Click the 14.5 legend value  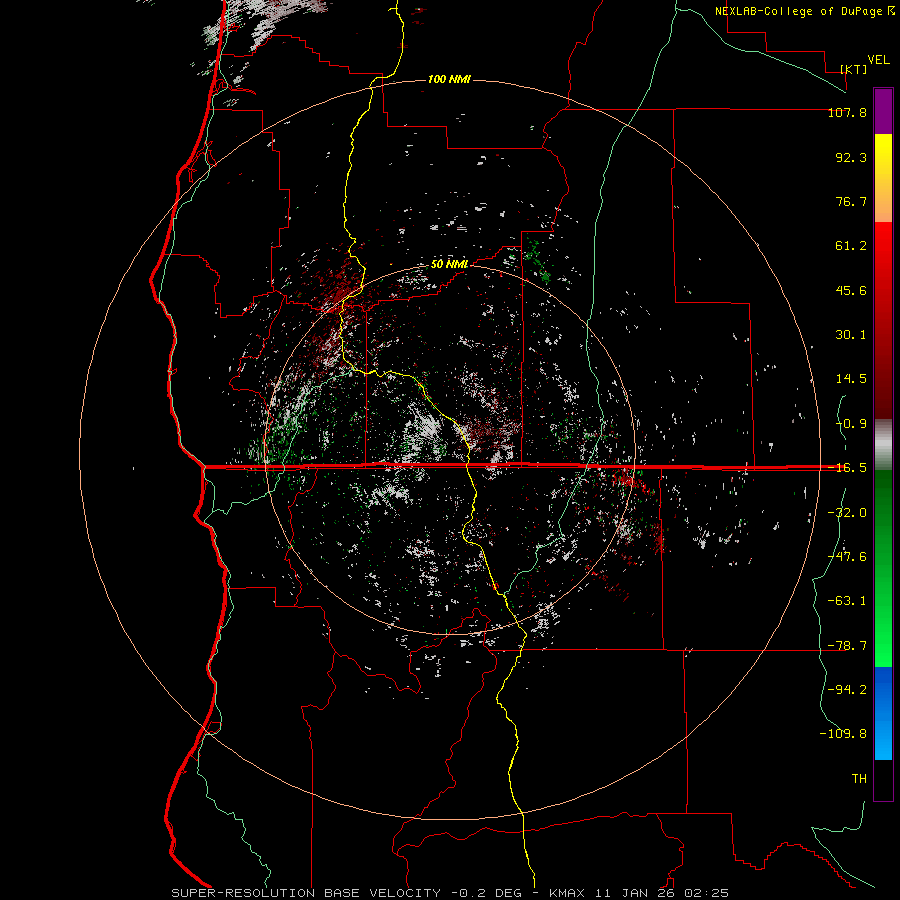851,379
